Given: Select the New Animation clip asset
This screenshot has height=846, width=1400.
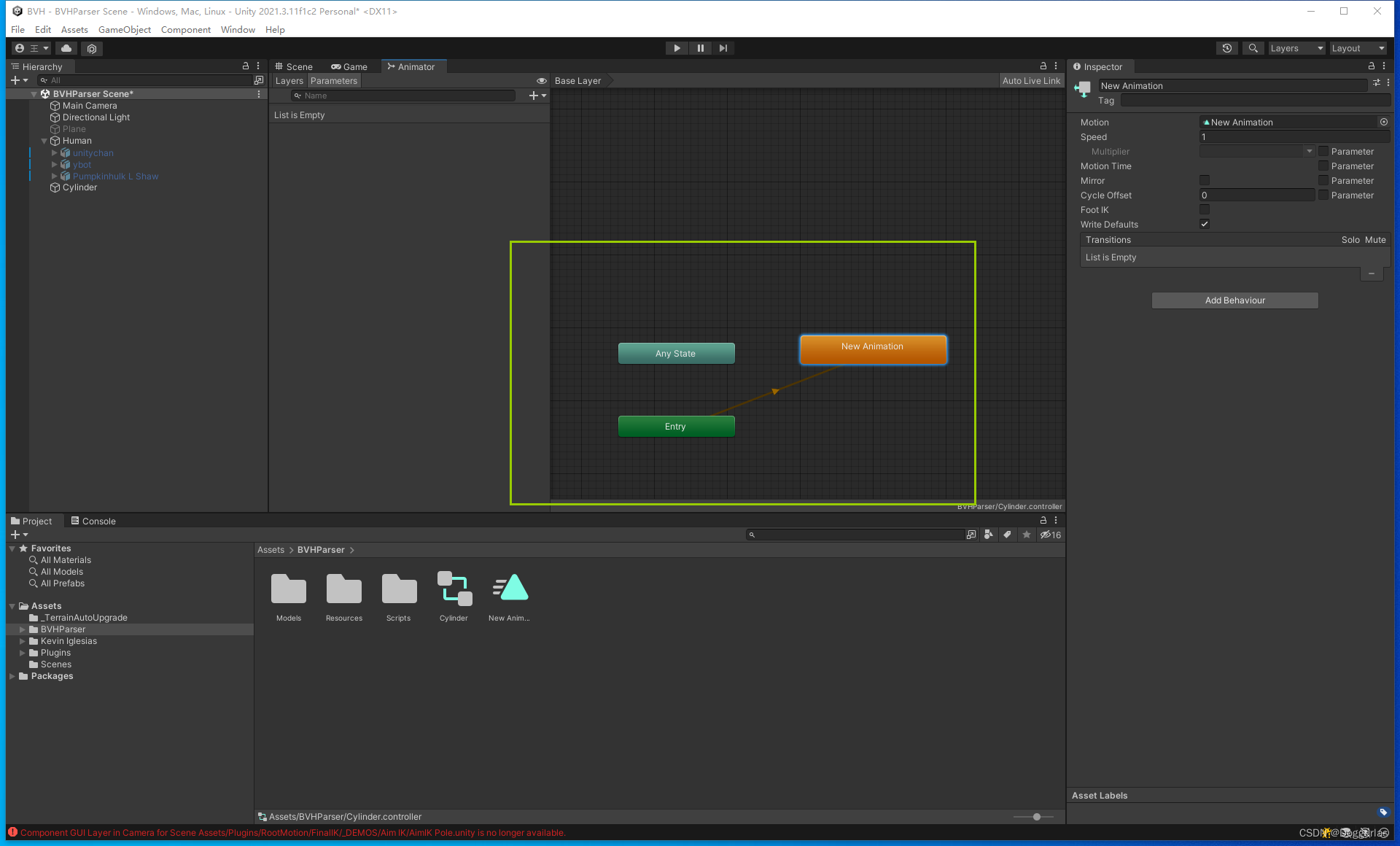Looking at the screenshot, I should 510,589.
